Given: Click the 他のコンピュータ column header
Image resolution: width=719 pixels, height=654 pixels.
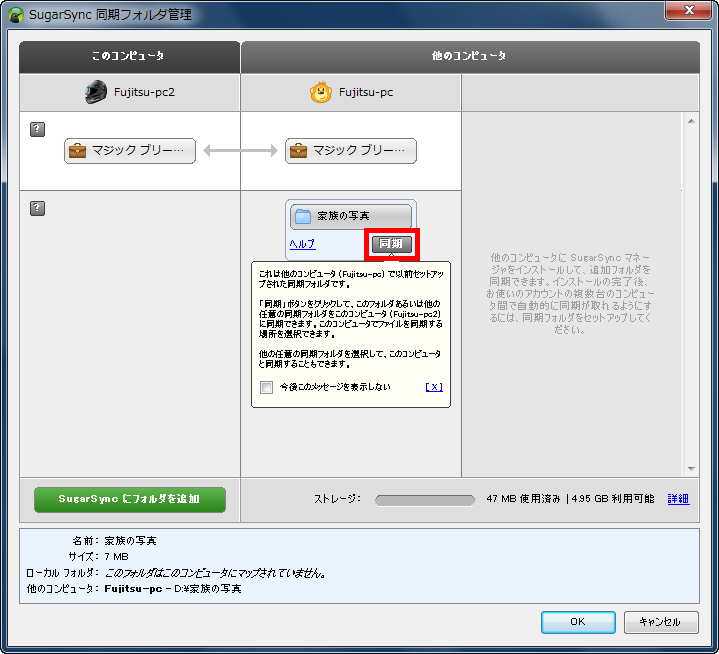Looking at the screenshot, I should [470, 57].
